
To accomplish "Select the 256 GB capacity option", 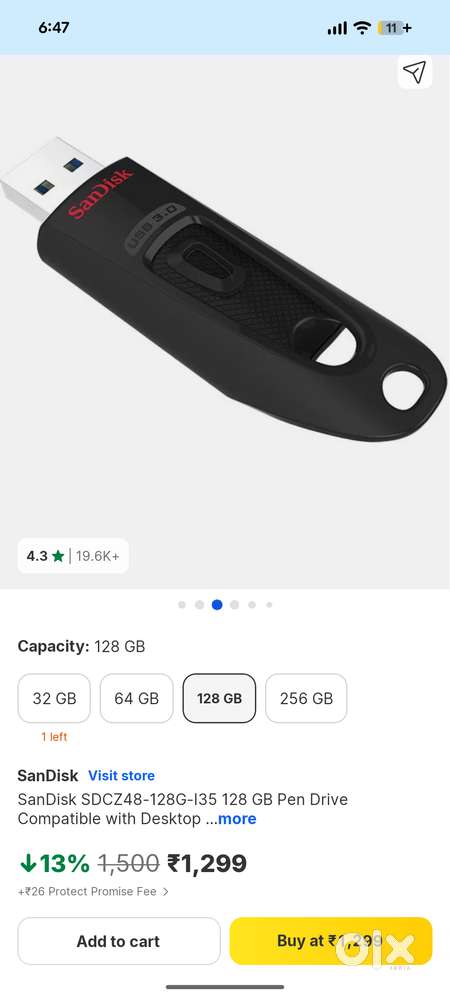I will [306, 698].
